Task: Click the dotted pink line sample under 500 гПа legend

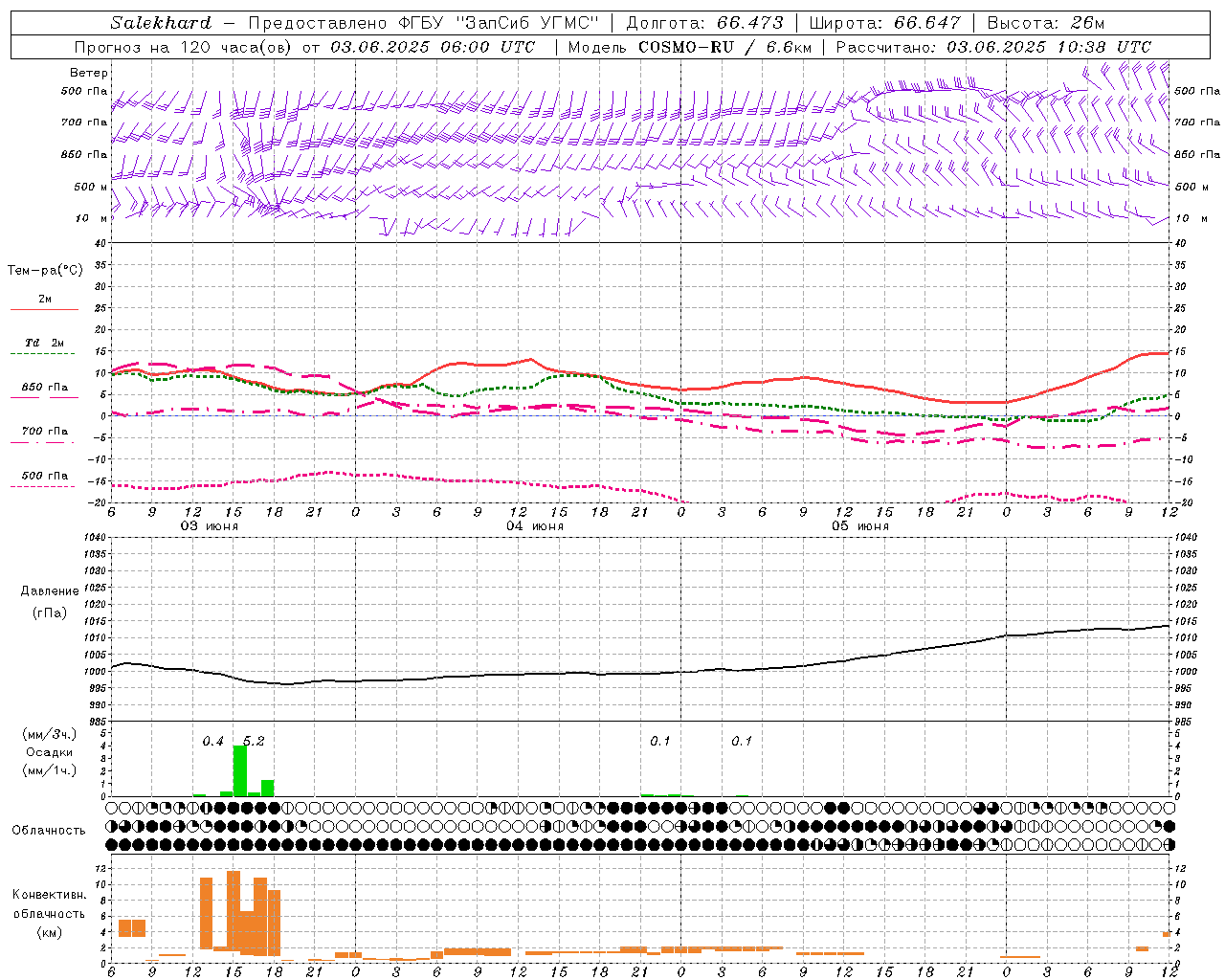Action: coord(44,487)
